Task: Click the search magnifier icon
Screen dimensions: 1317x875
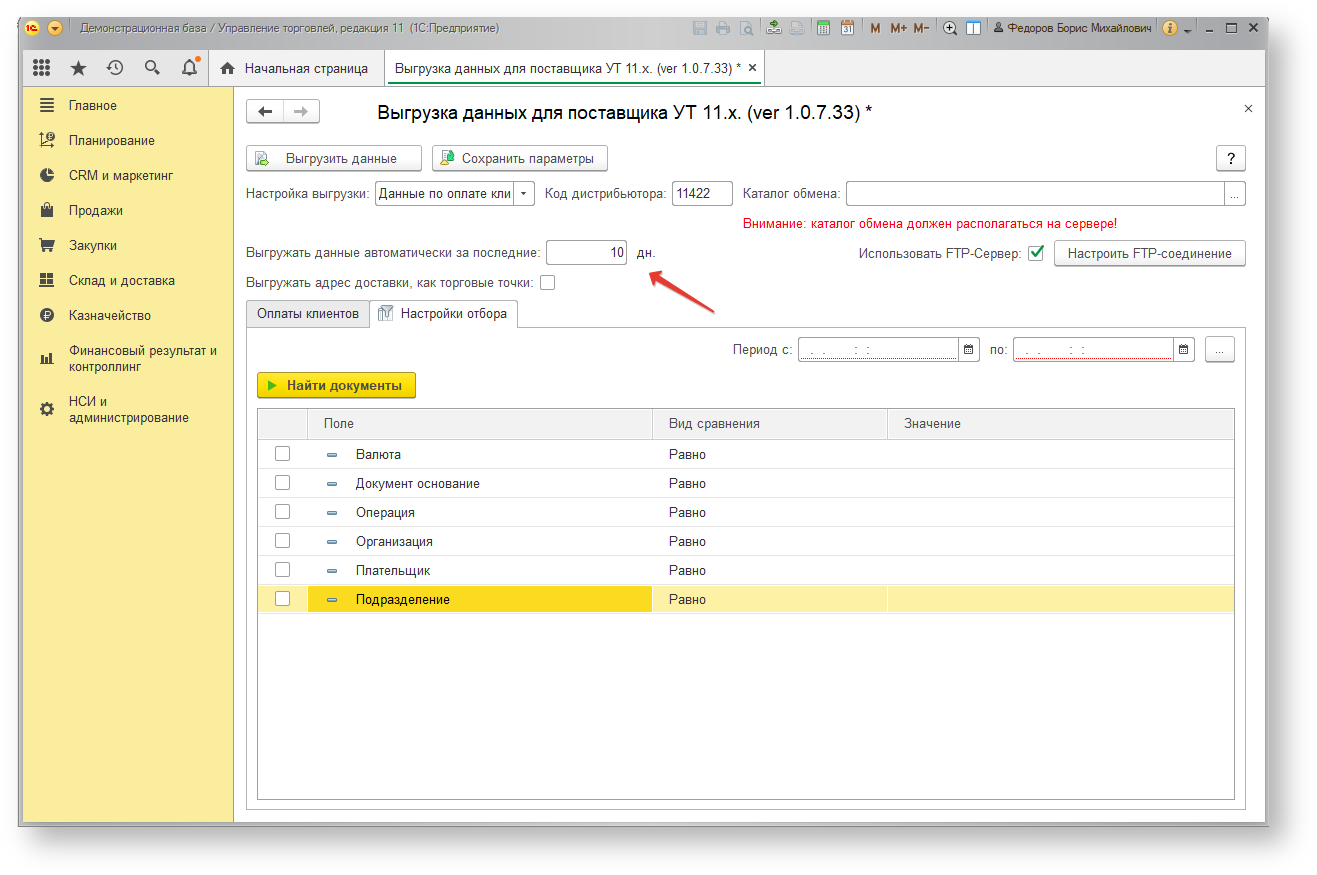Action: 152,68
